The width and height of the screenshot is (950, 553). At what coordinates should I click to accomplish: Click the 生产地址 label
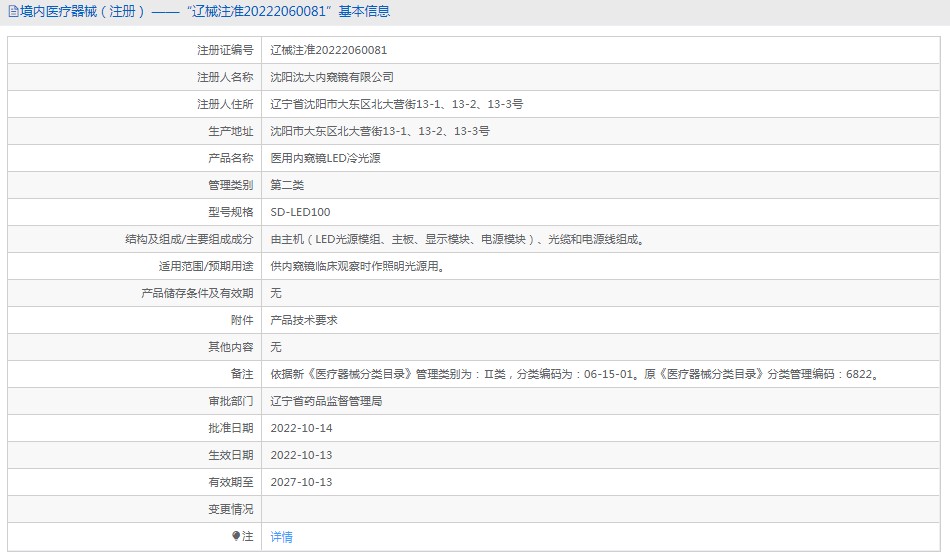[x=231, y=131]
